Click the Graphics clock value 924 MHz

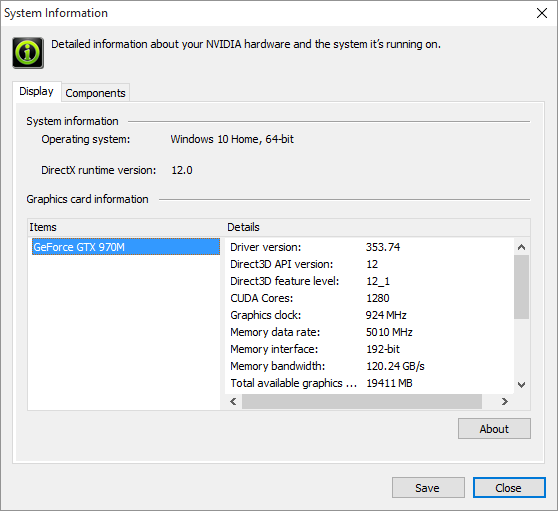click(386, 315)
